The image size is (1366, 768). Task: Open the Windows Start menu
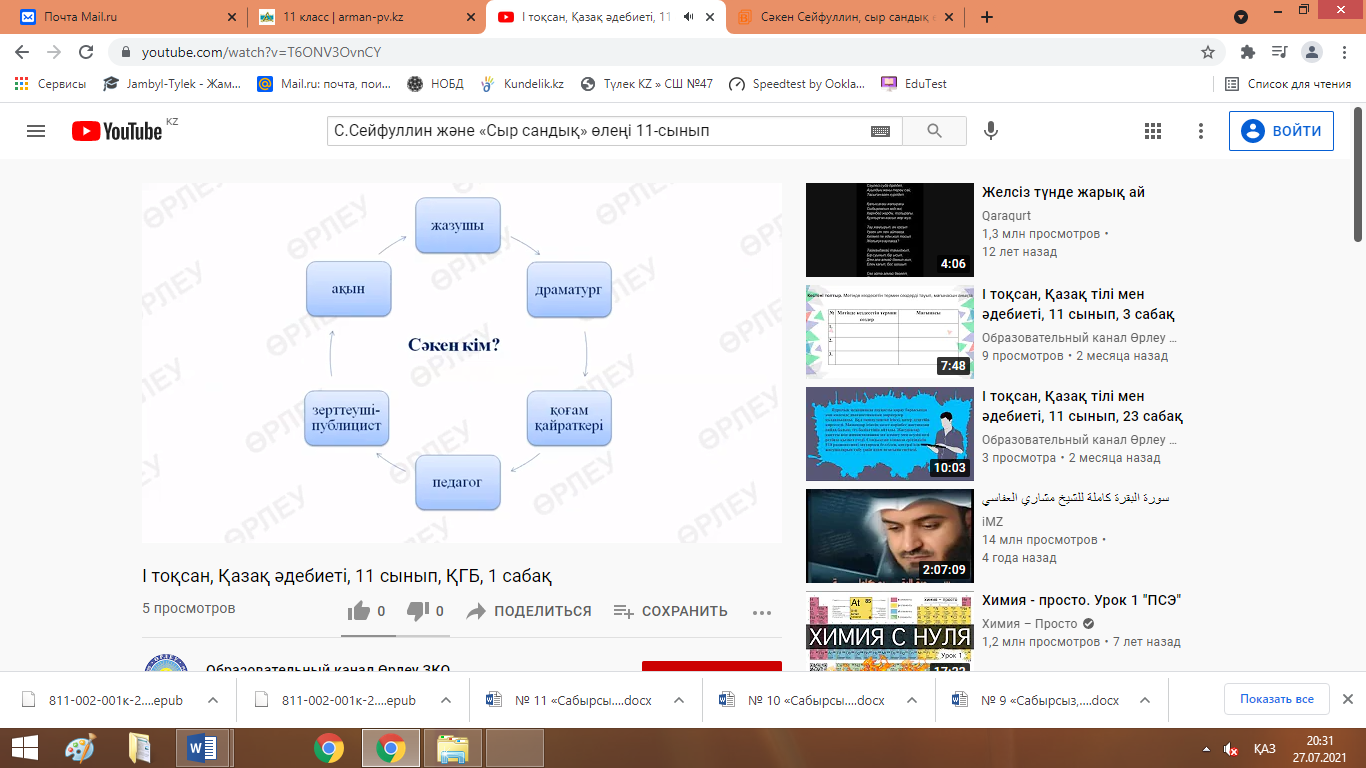click(x=24, y=748)
